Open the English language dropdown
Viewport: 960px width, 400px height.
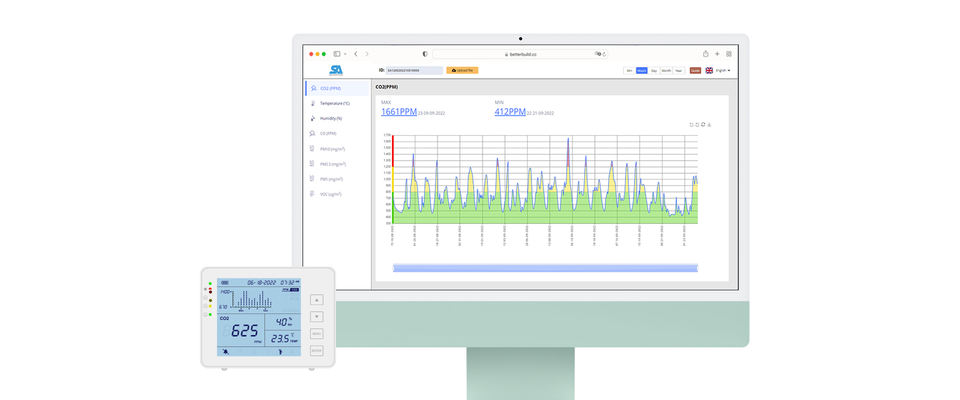coord(723,70)
